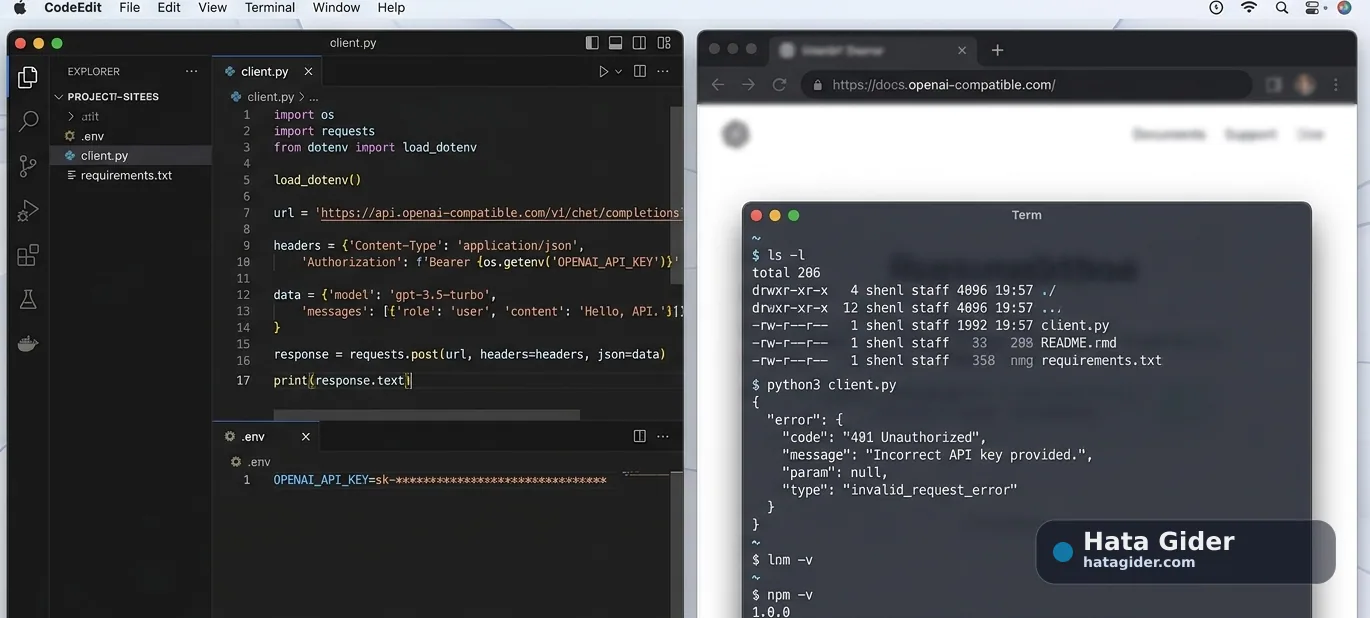Close the .env tab
Image resolution: width=1370 pixels, height=618 pixels.
coord(306,436)
